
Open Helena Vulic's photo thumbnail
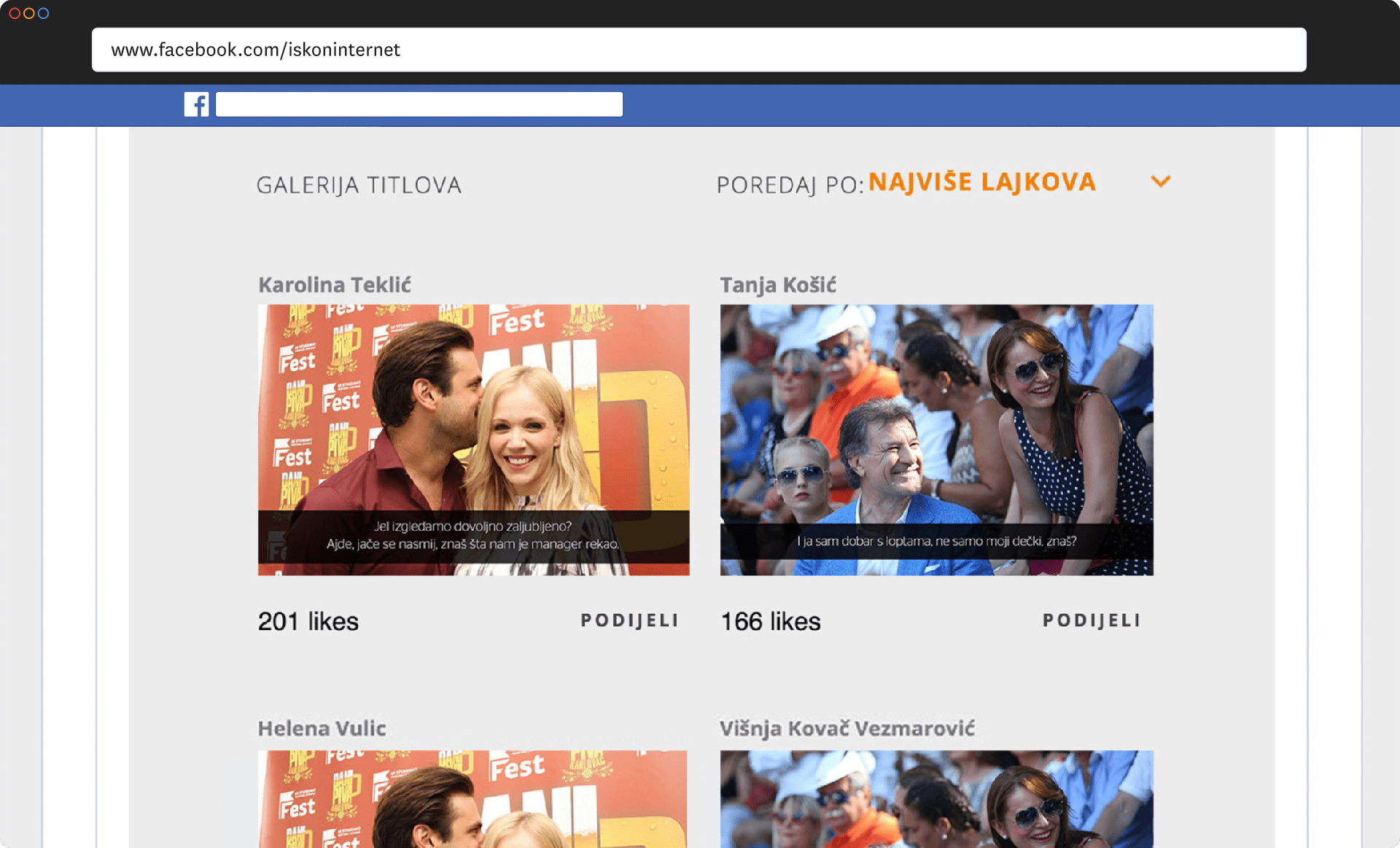(472, 799)
